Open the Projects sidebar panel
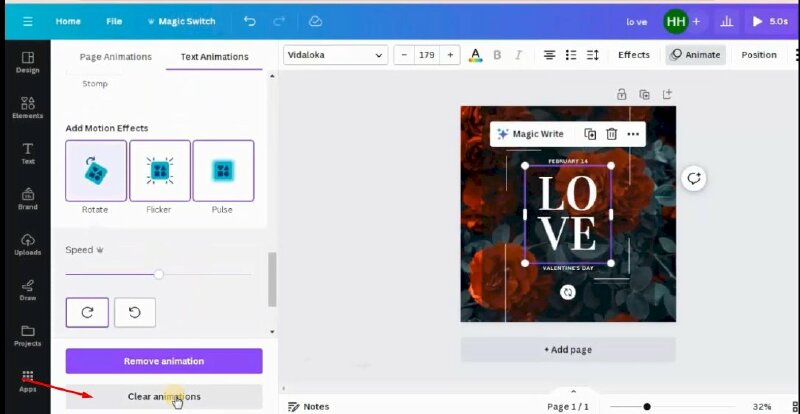This screenshot has height=414, width=800. [28, 336]
